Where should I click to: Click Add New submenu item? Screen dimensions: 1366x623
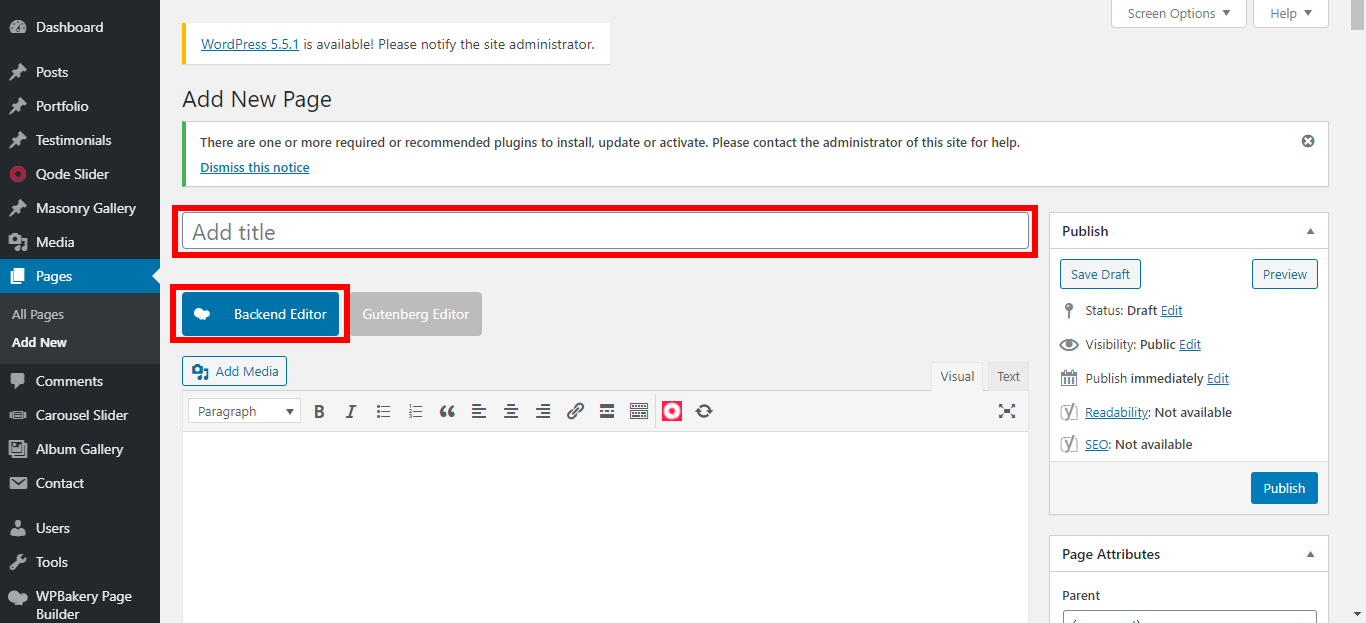pyautogui.click(x=40, y=342)
